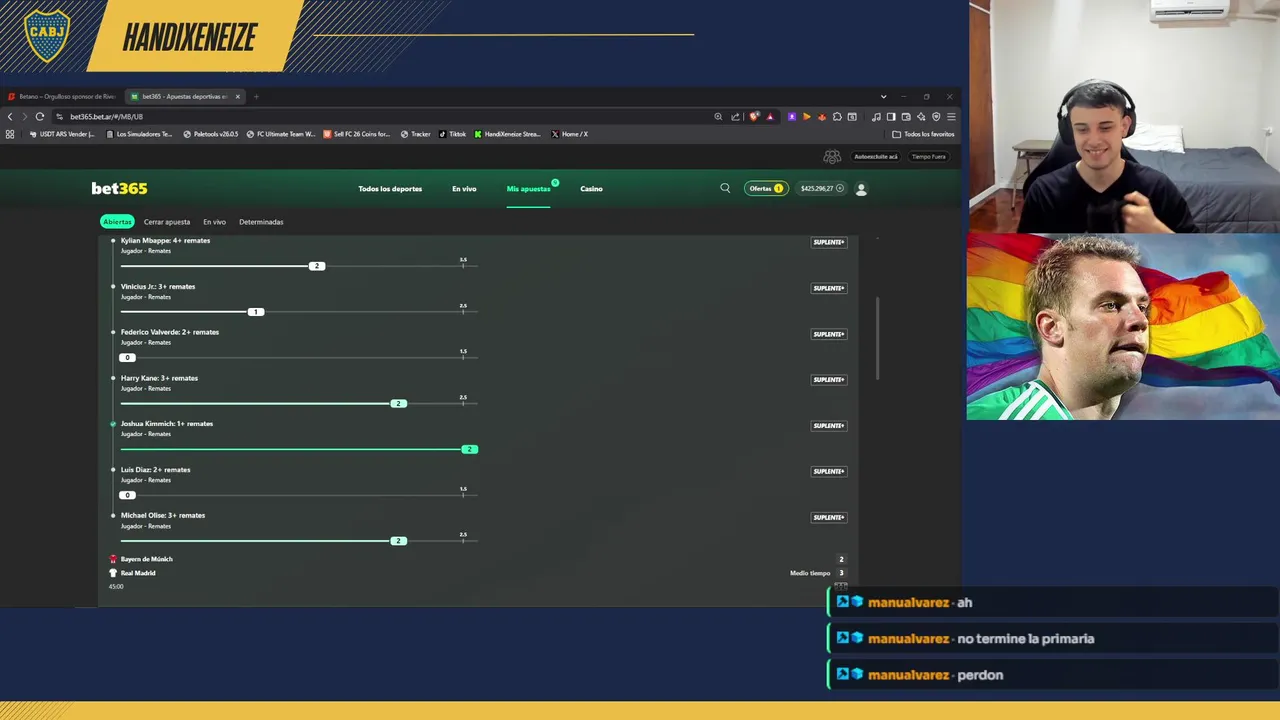Click Harry Kane shots progress marker

pyautogui.click(x=398, y=403)
